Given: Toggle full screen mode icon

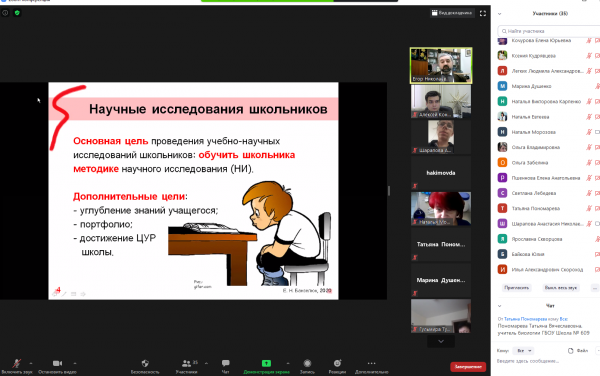Looking at the screenshot, I should (x=483, y=13).
